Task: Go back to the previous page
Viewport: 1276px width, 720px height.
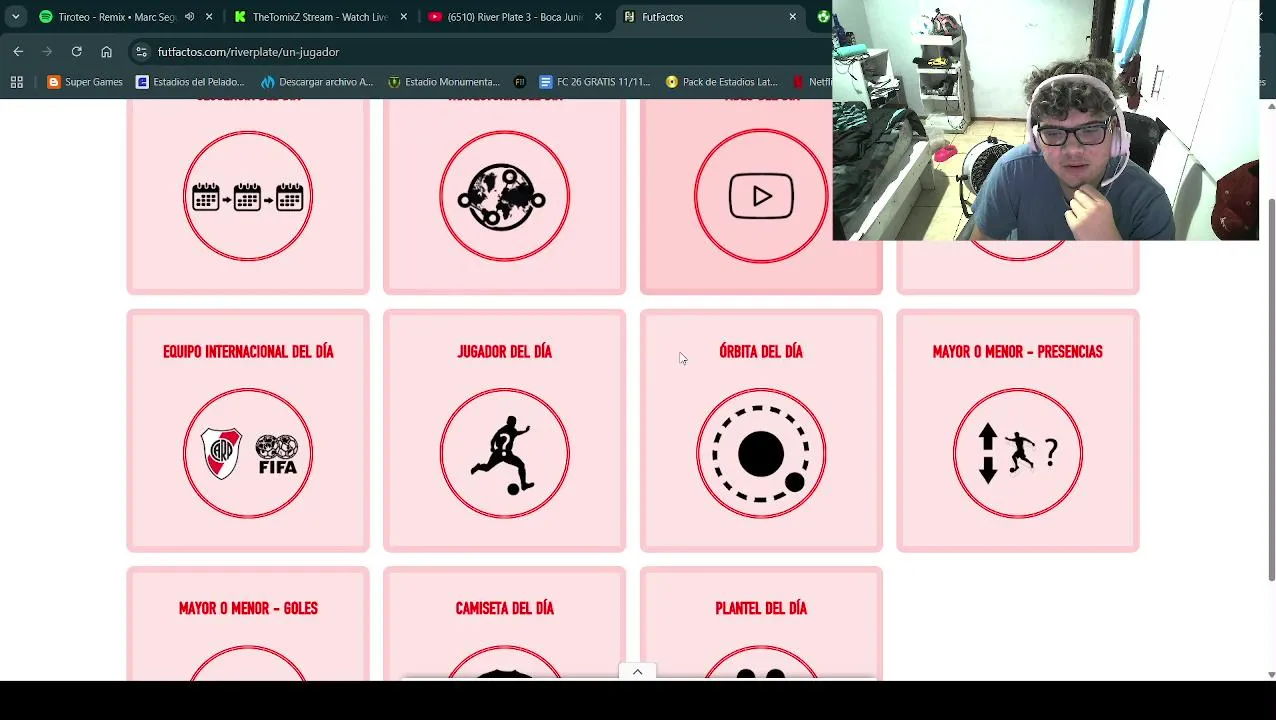Action: [18, 51]
